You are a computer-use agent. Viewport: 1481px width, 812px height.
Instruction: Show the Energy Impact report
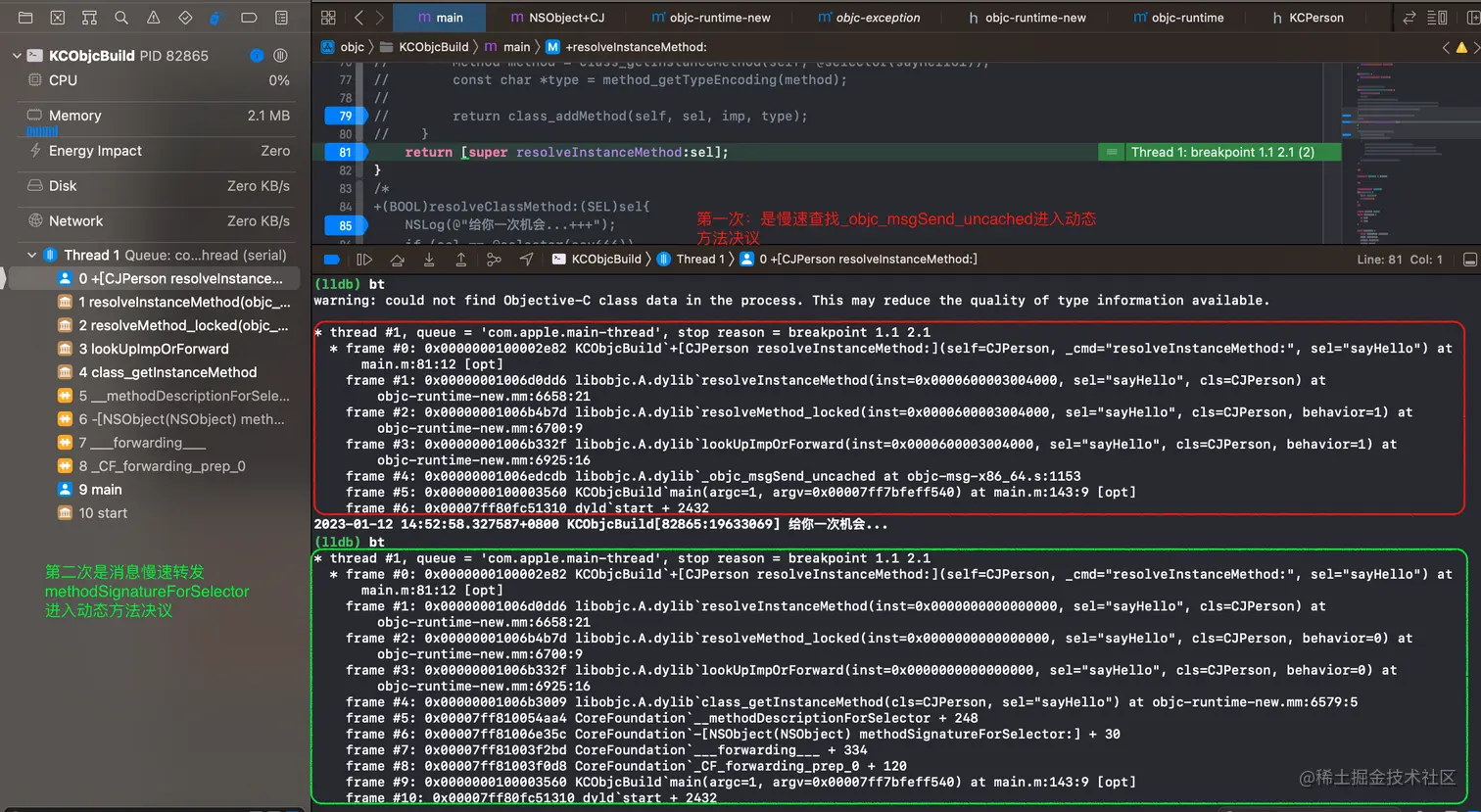[x=157, y=151]
